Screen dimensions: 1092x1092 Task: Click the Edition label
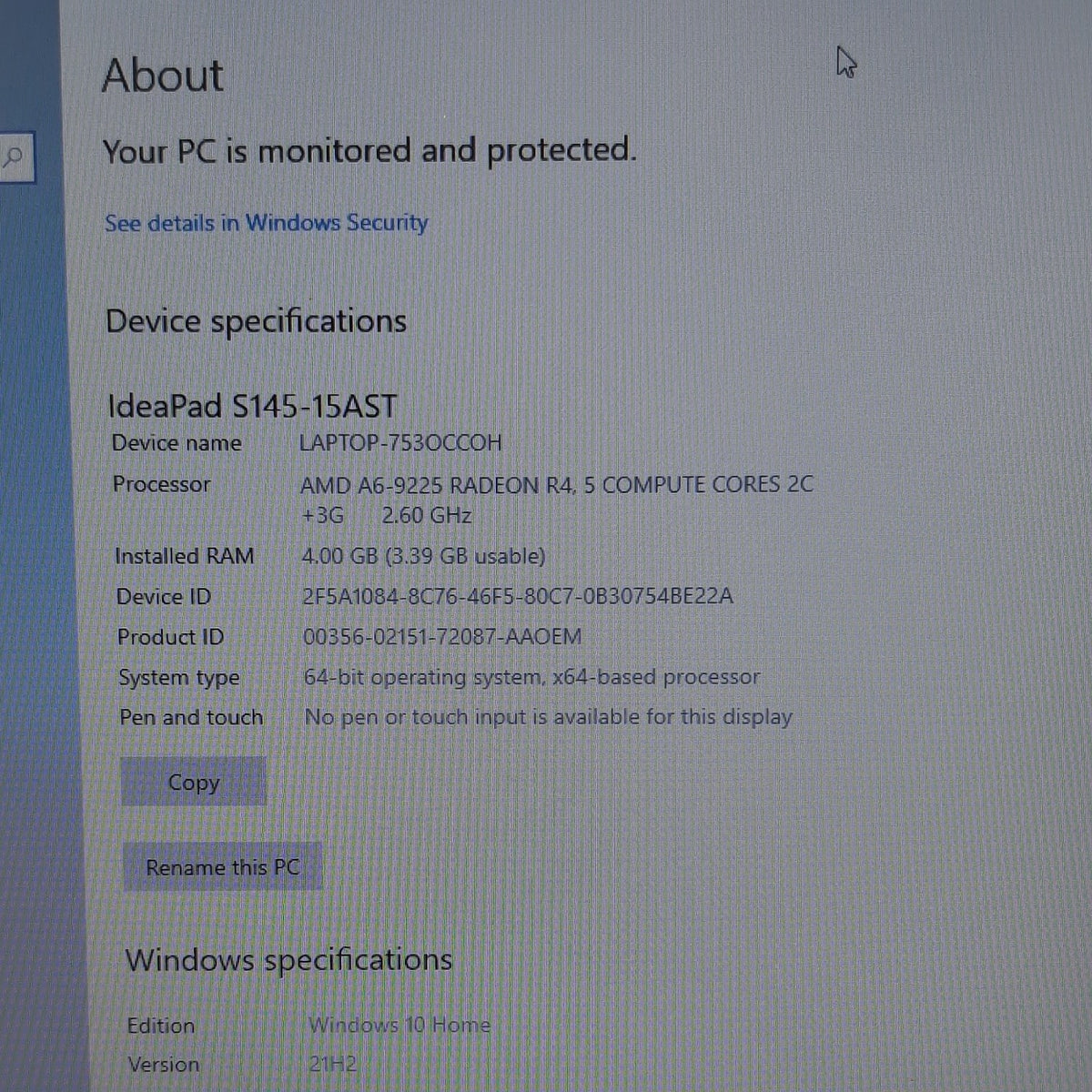pos(161,1026)
